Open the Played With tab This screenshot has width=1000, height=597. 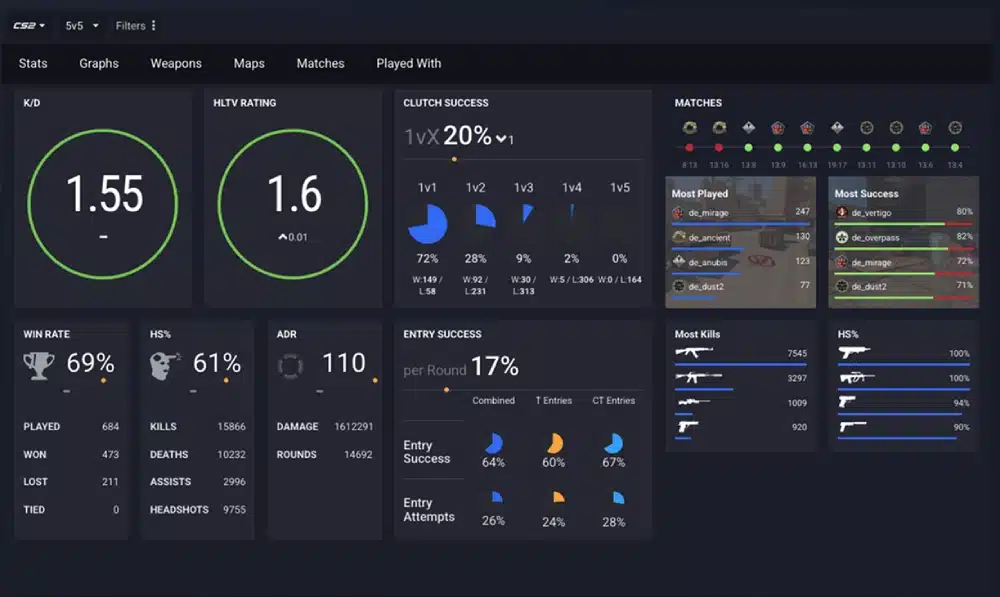point(408,63)
